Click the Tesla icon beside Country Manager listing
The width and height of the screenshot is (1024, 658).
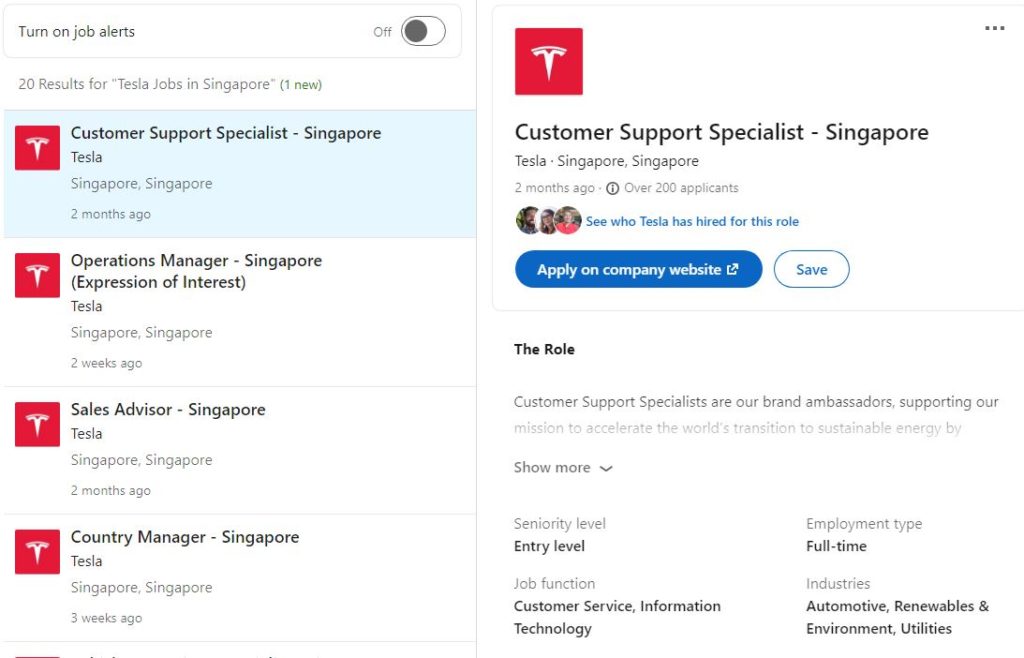[x=37, y=551]
